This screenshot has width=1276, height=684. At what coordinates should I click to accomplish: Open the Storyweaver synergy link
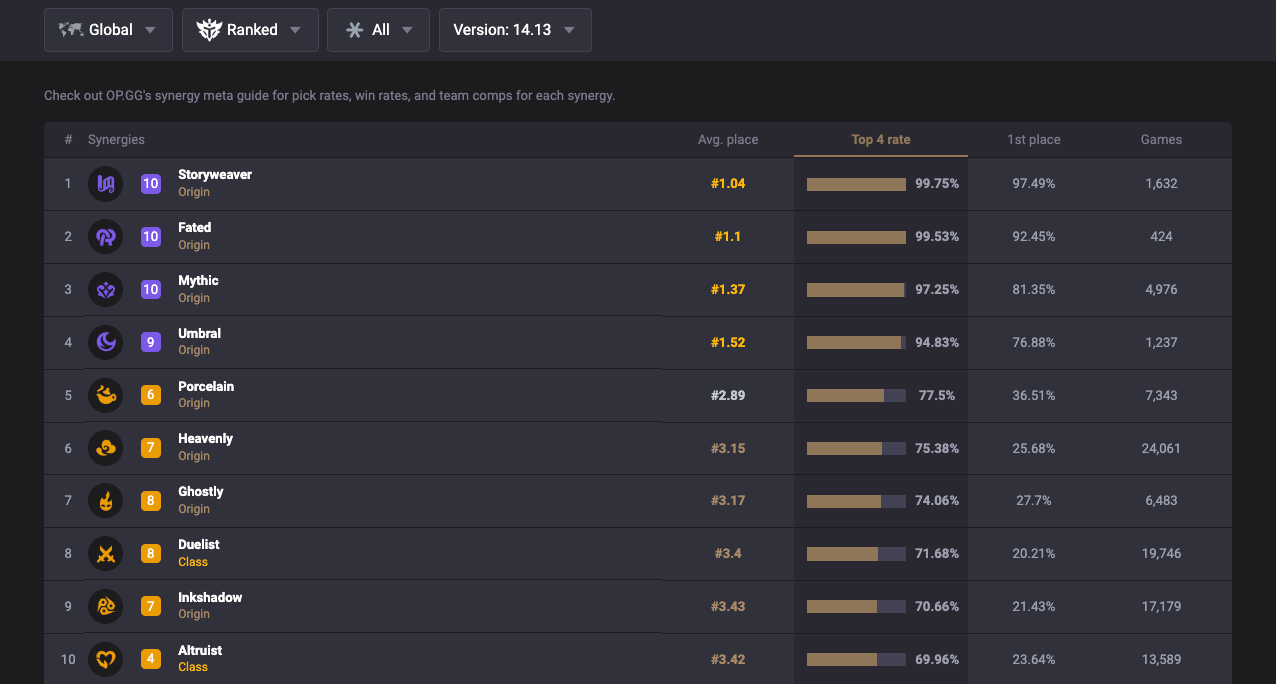tap(215, 175)
